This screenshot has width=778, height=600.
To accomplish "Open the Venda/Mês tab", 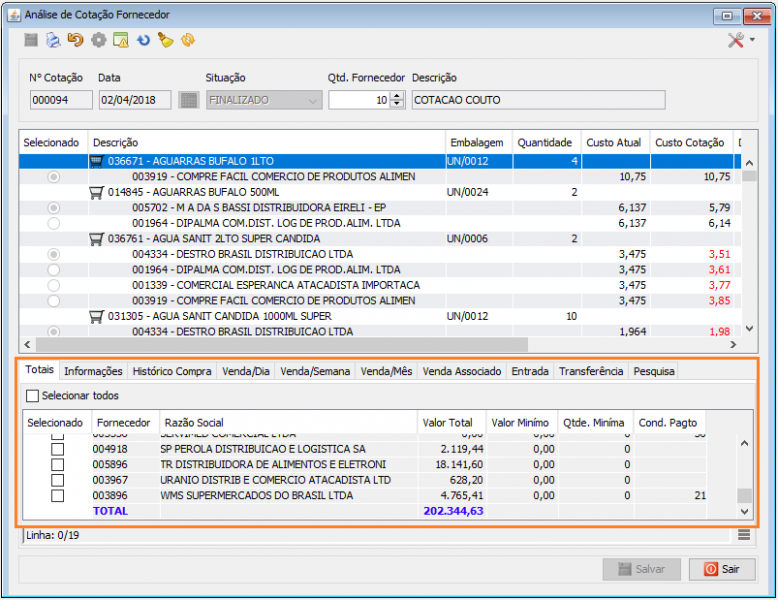I will [x=386, y=371].
